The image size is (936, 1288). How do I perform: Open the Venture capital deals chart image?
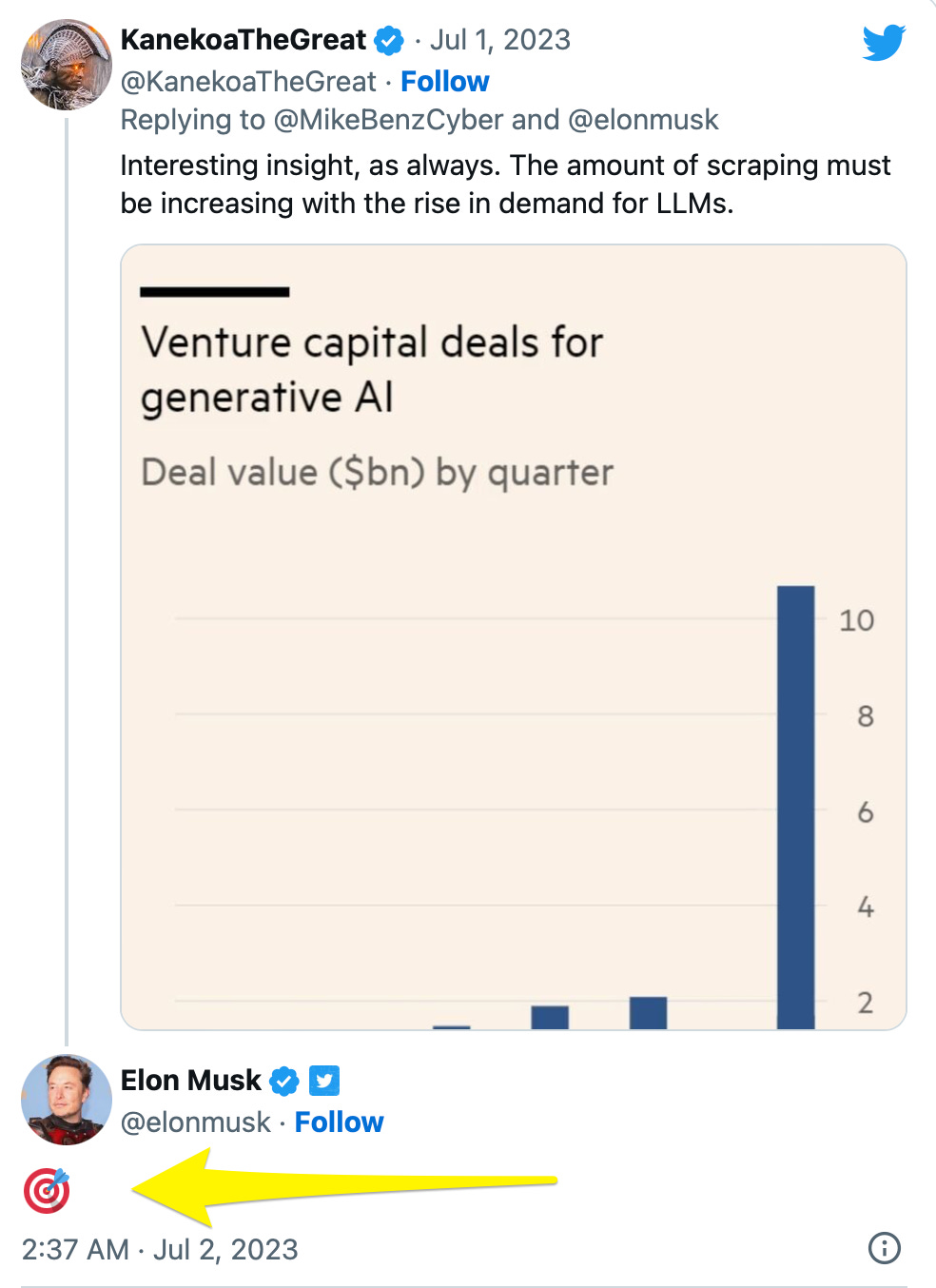coord(514,637)
